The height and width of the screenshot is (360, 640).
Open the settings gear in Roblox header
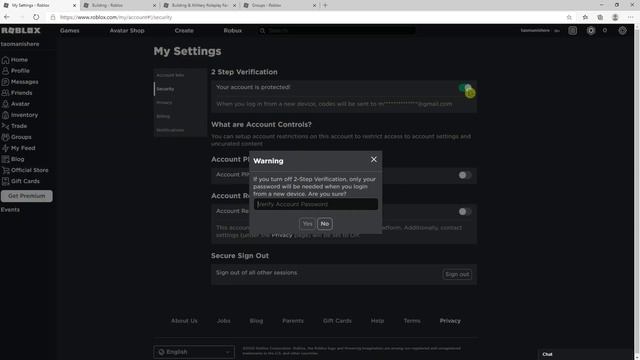622,31
